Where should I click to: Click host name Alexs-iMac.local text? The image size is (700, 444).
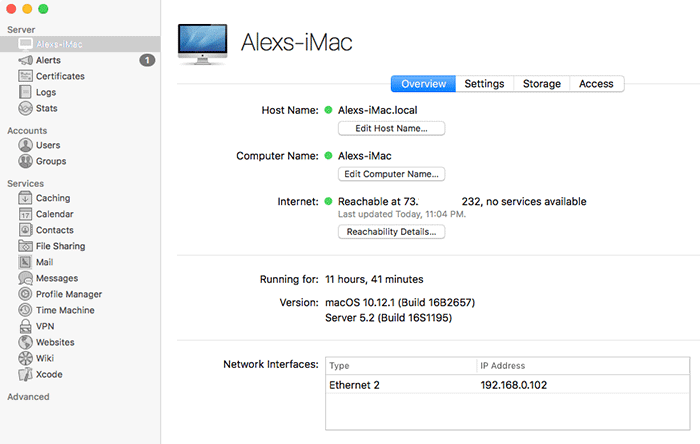[x=378, y=110]
